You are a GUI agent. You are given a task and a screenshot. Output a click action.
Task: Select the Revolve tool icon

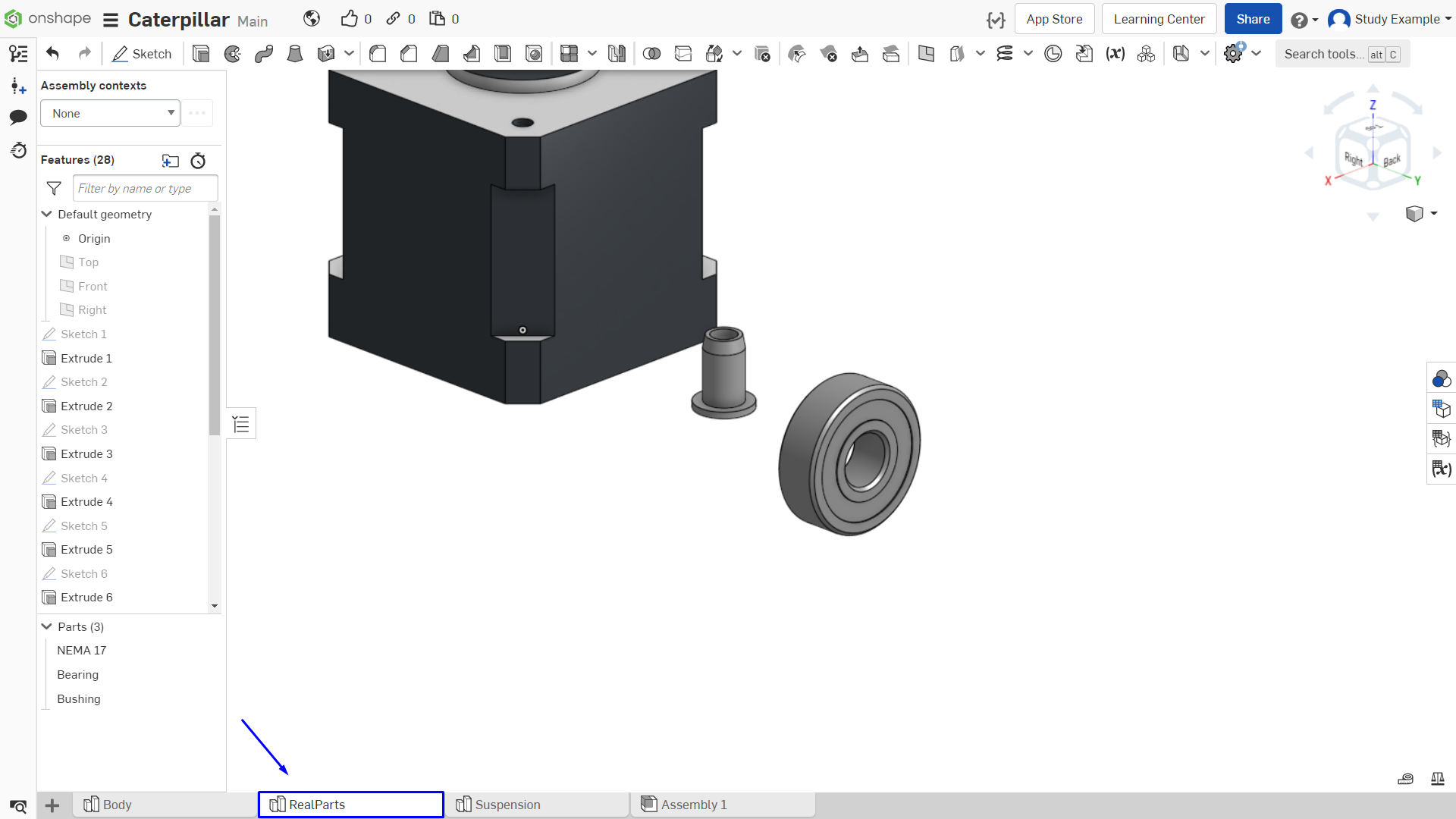pos(233,54)
